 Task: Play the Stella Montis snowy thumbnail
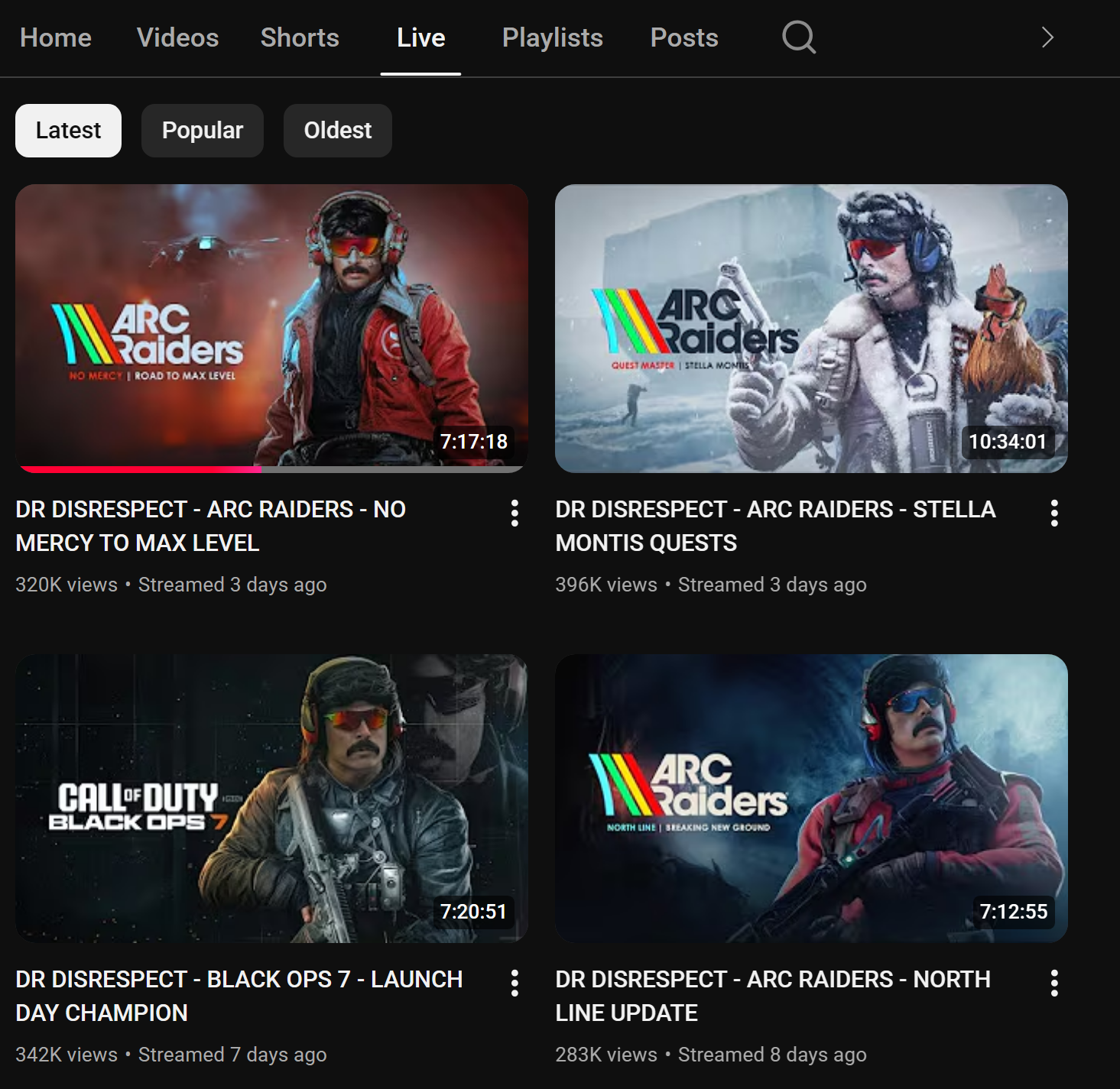[x=811, y=329]
